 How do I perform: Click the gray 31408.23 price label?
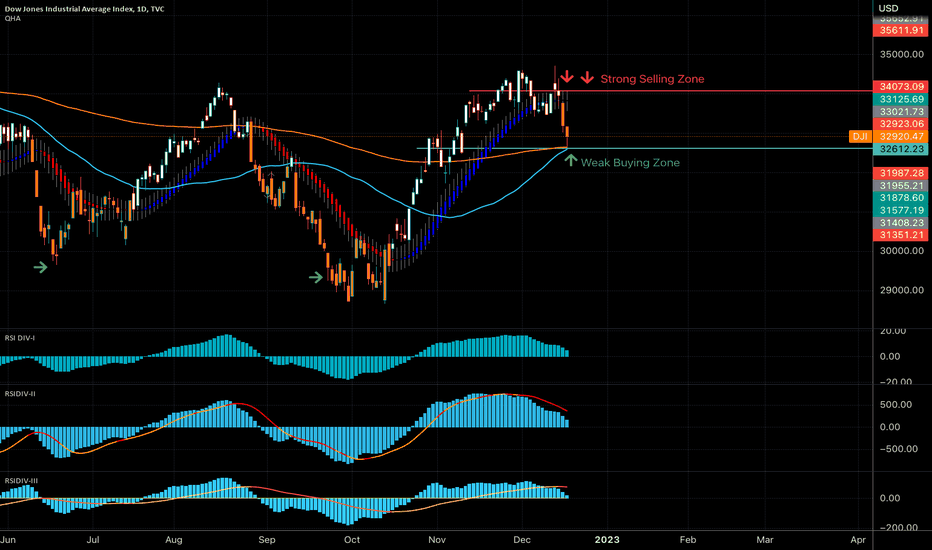click(900, 222)
